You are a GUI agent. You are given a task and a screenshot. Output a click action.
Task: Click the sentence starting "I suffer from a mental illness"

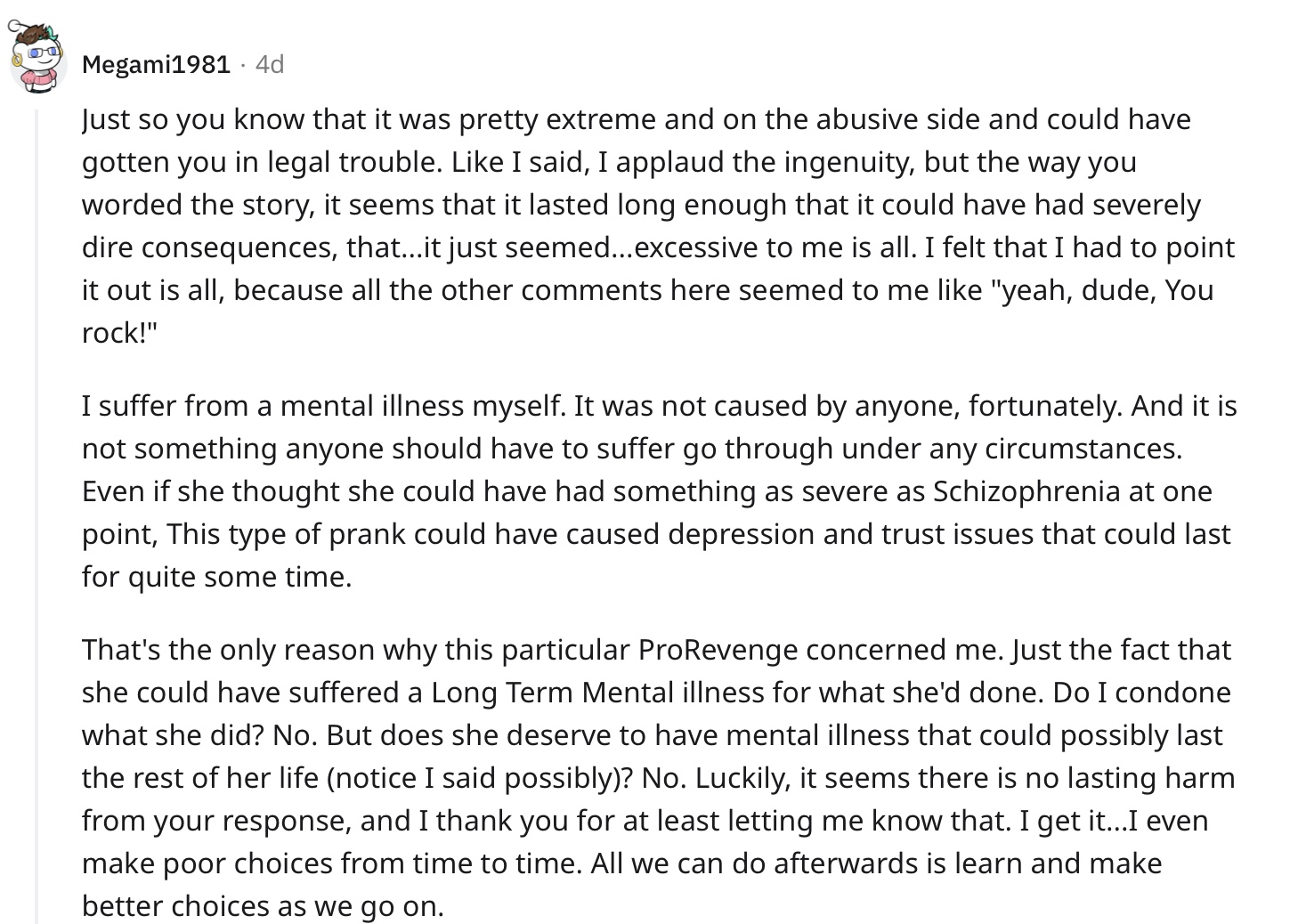coord(323,406)
